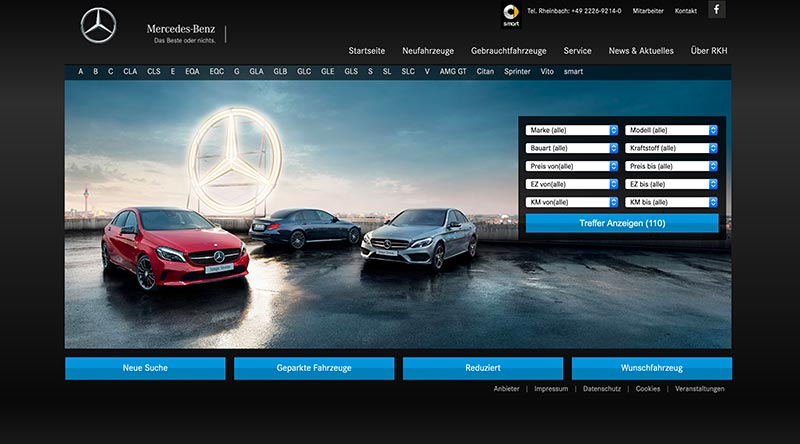This screenshot has width=800, height=444.
Task: Select model class B
Action: tap(95, 71)
